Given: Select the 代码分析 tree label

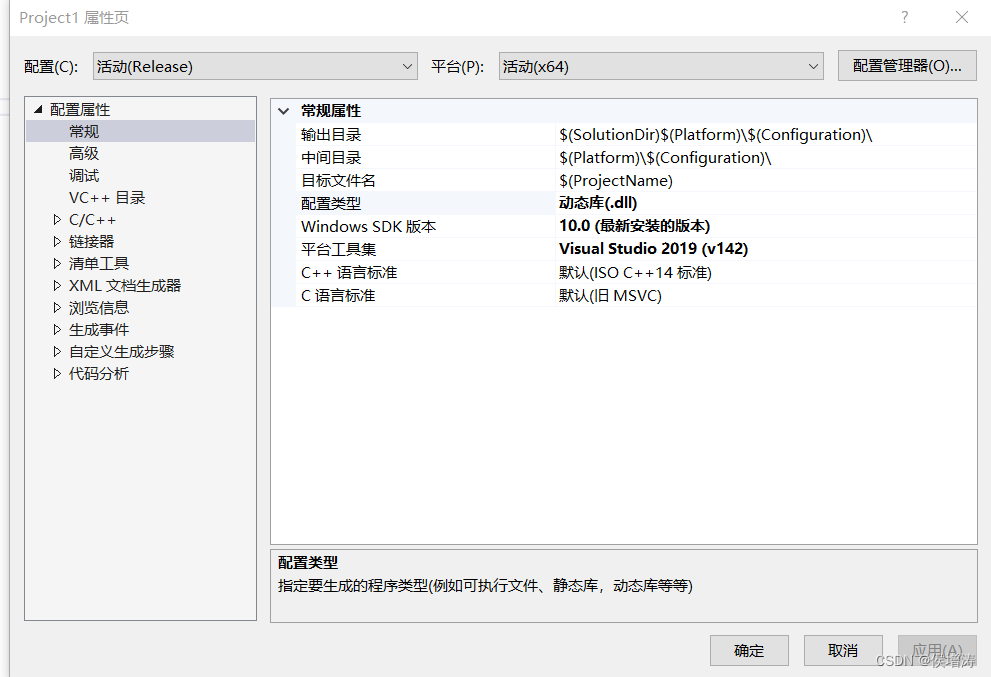Looking at the screenshot, I should [x=99, y=374].
